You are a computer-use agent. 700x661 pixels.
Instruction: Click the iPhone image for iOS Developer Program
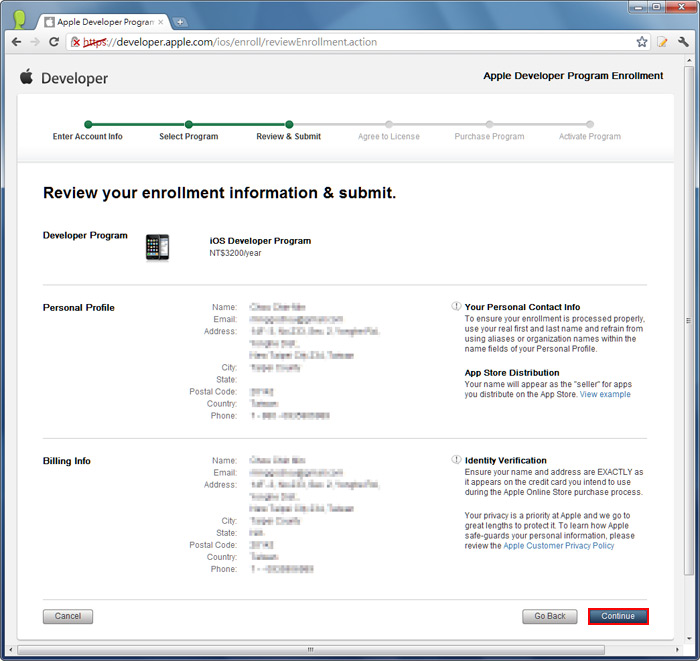tap(157, 247)
